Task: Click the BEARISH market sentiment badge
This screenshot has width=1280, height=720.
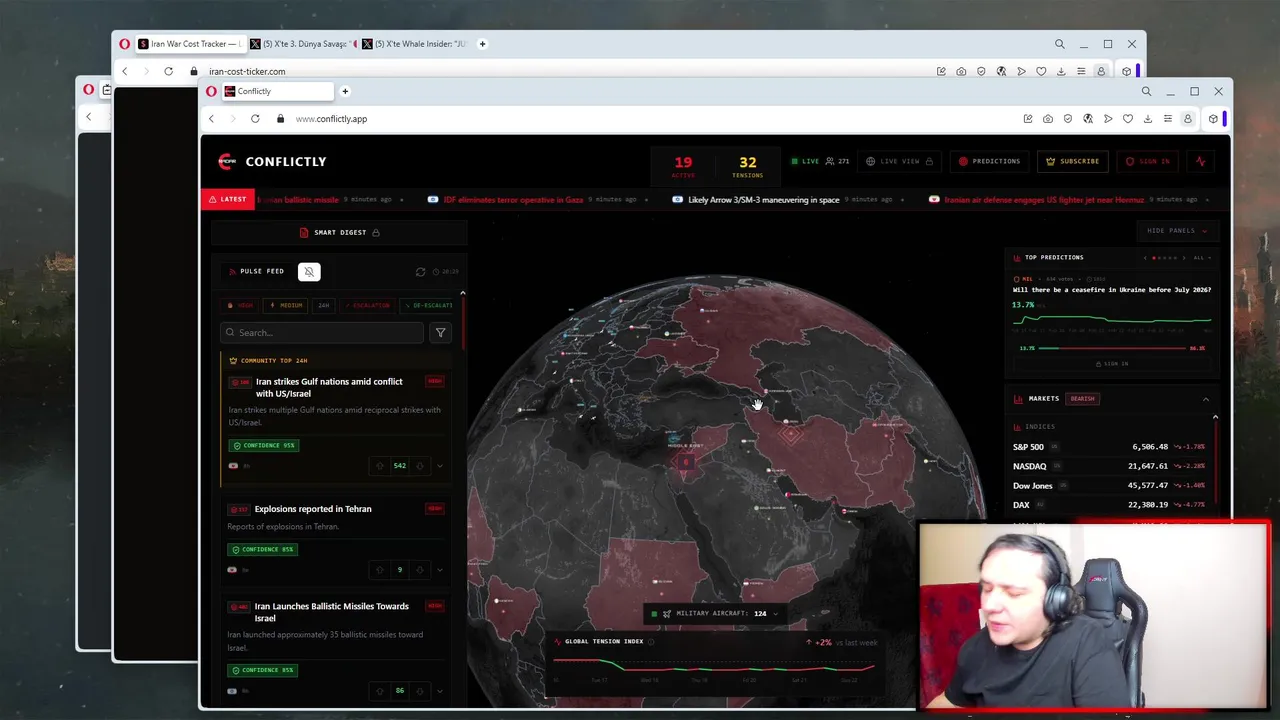Action: [1082, 399]
